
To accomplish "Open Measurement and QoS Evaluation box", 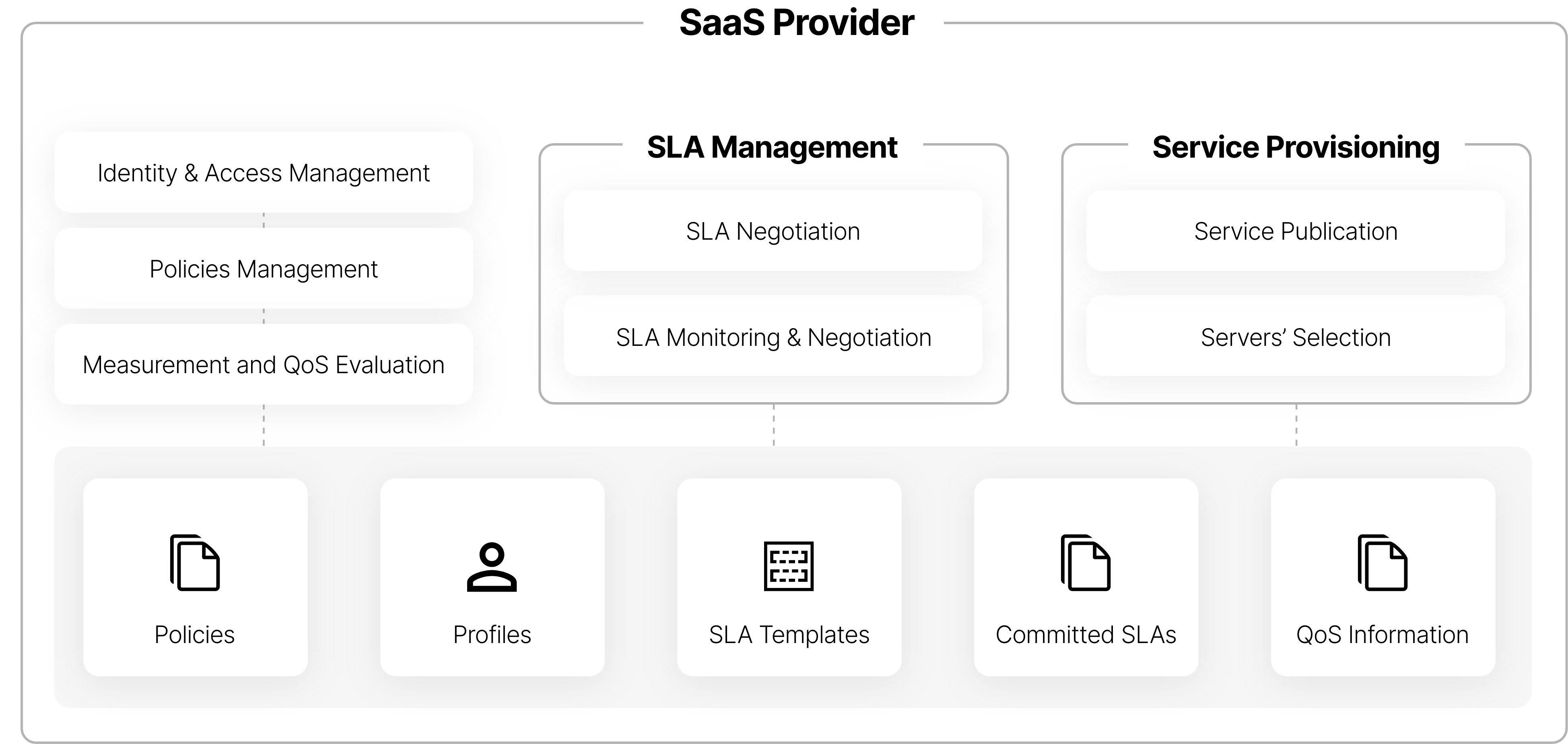I will pyautogui.click(x=264, y=364).
